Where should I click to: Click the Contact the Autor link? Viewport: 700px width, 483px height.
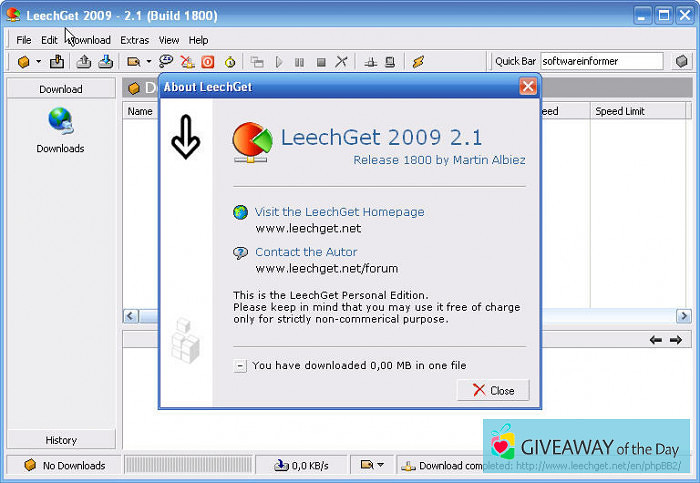pyautogui.click(x=306, y=252)
